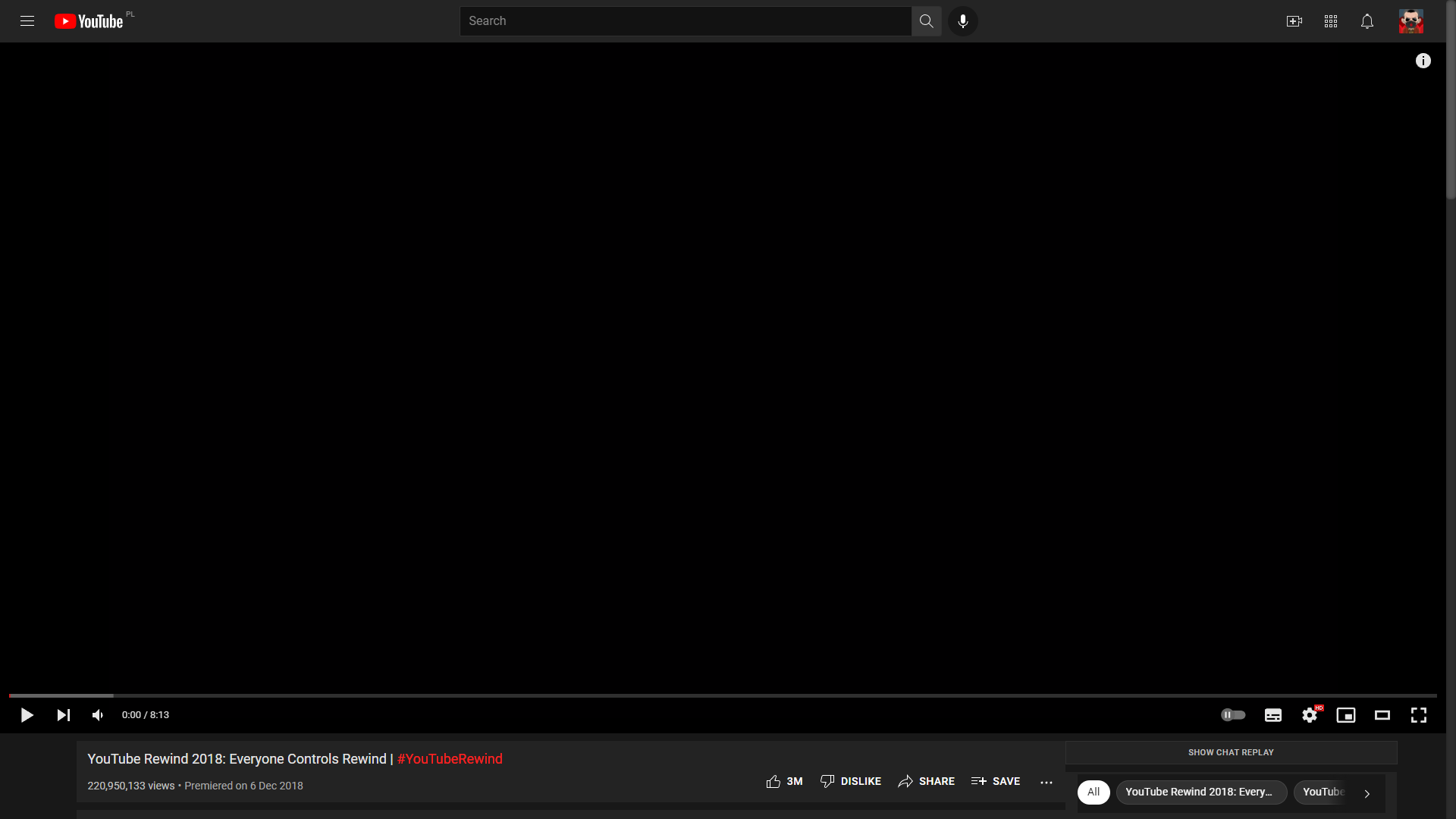
Task: Show video info card icon
Action: click(x=1423, y=61)
